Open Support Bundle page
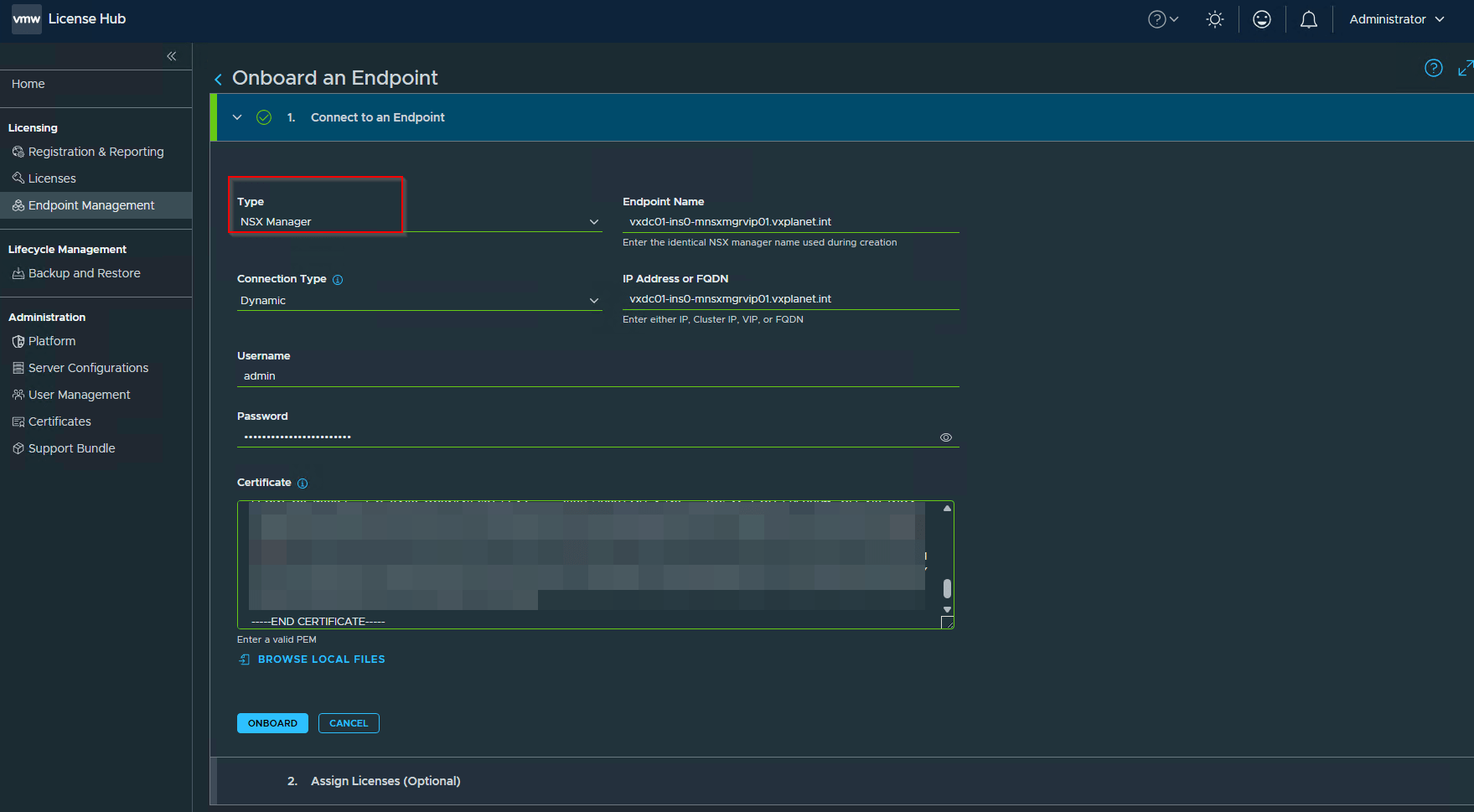The image size is (1474, 812). pyautogui.click(x=71, y=448)
